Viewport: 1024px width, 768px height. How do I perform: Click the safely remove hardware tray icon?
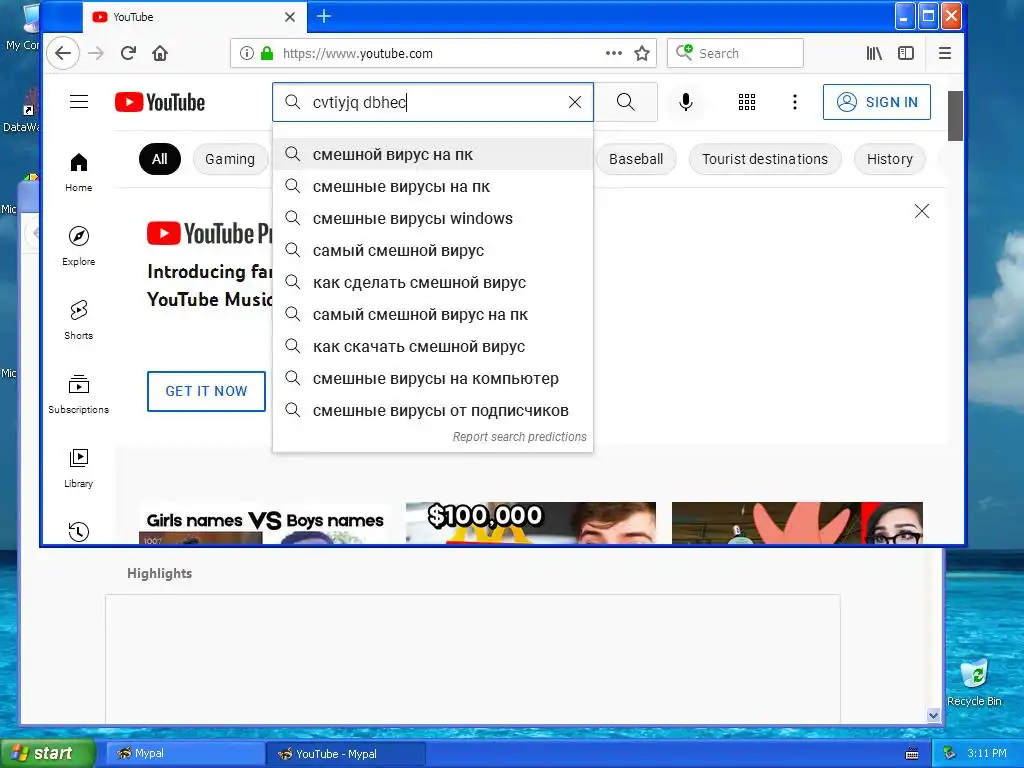click(950, 754)
